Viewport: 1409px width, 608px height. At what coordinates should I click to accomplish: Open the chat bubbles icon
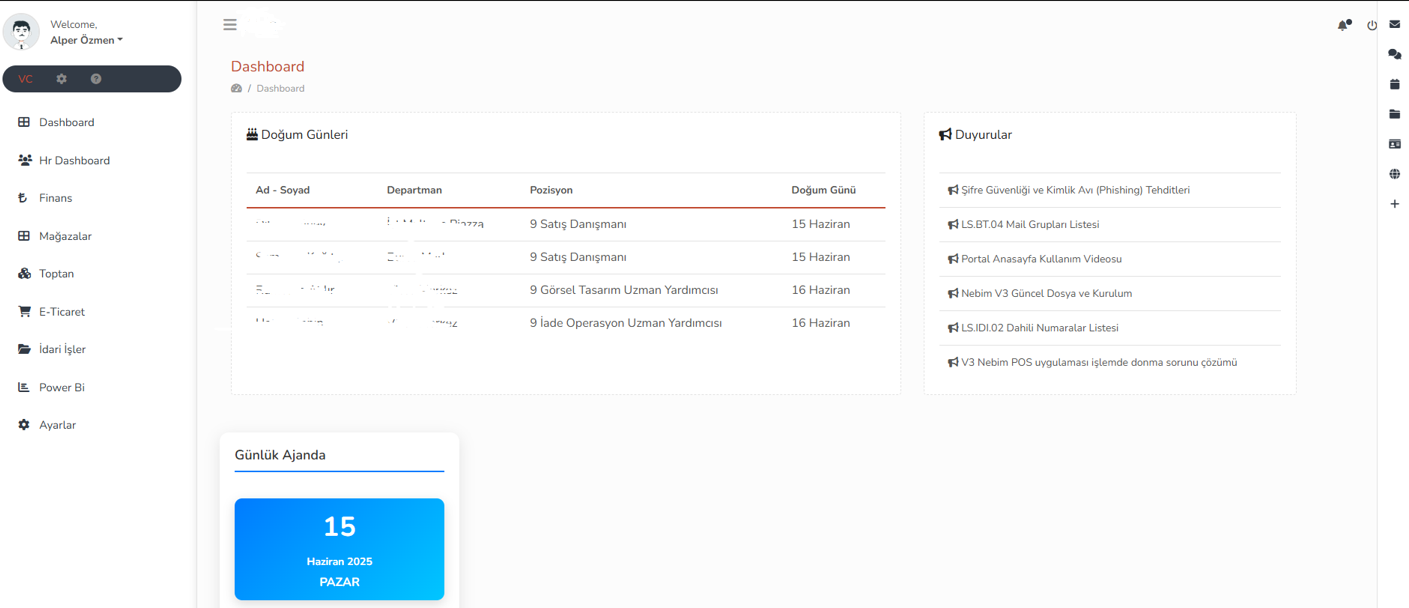[1395, 54]
